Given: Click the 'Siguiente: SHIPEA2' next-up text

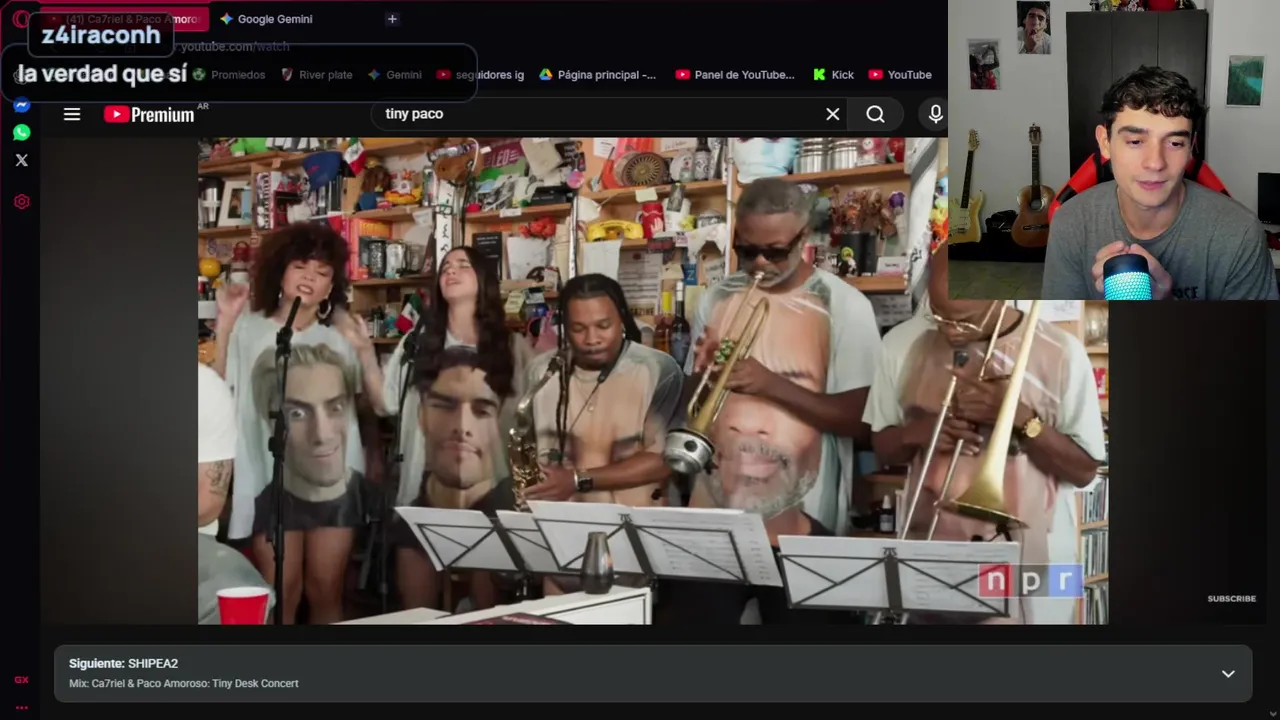Looking at the screenshot, I should point(123,664).
